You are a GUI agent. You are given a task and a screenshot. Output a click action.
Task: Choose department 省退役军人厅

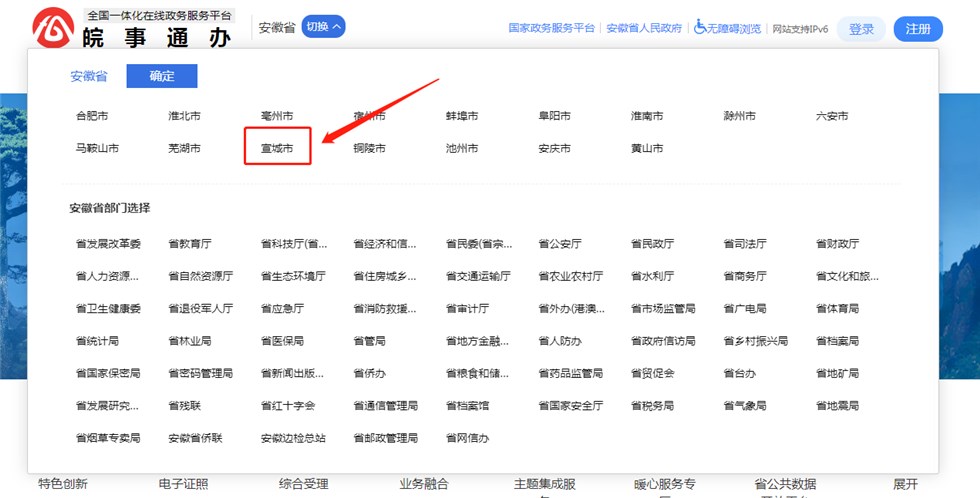[x=201, y=309]
